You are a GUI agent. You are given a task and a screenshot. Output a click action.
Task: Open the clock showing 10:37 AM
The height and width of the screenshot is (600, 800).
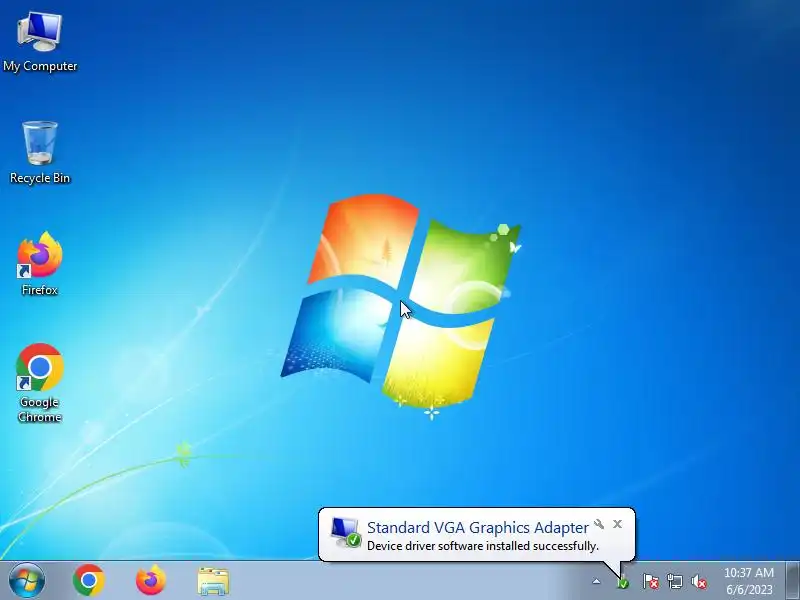tap(748, 572)
